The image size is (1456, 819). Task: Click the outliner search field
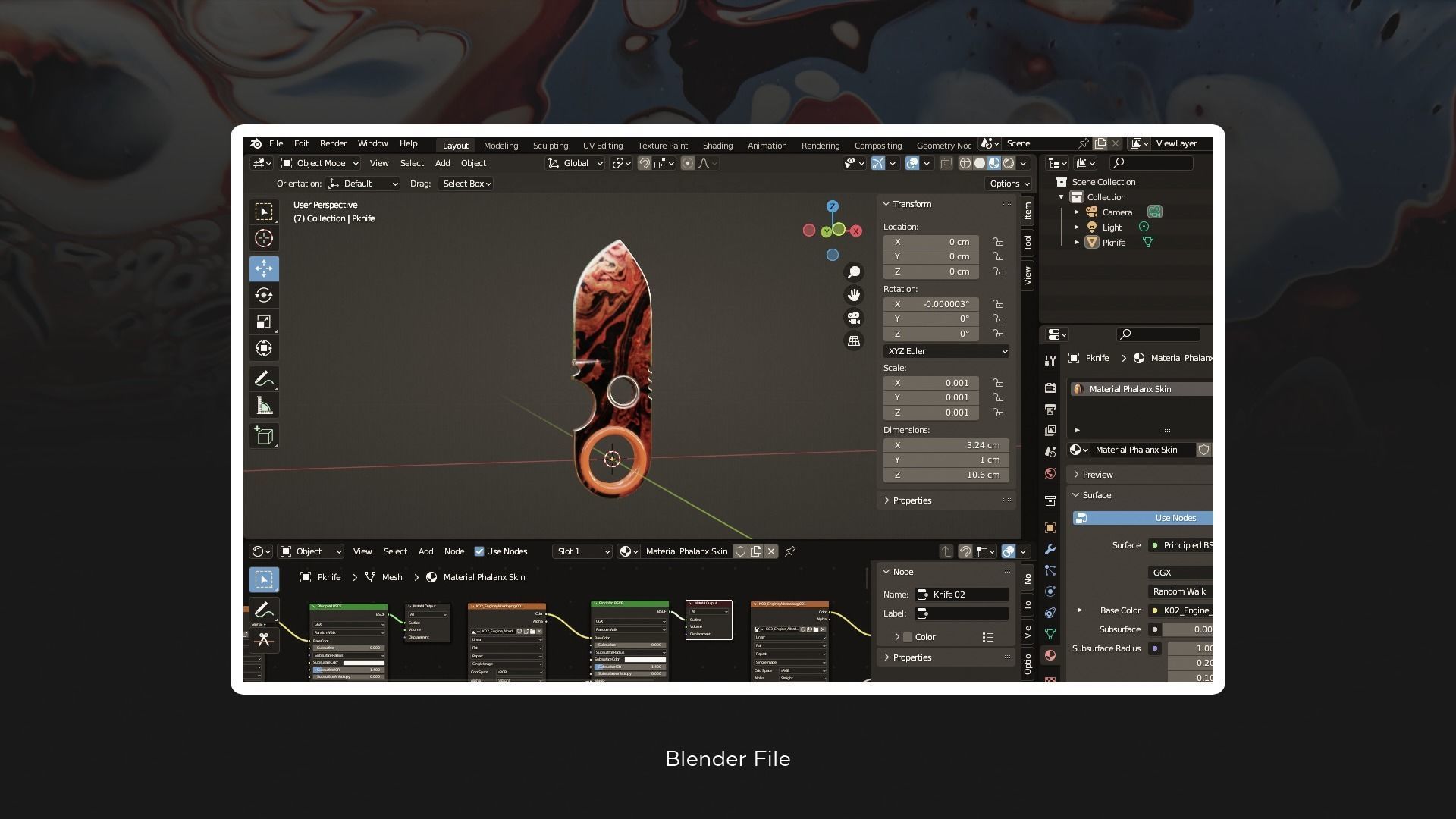[1151, 163]
